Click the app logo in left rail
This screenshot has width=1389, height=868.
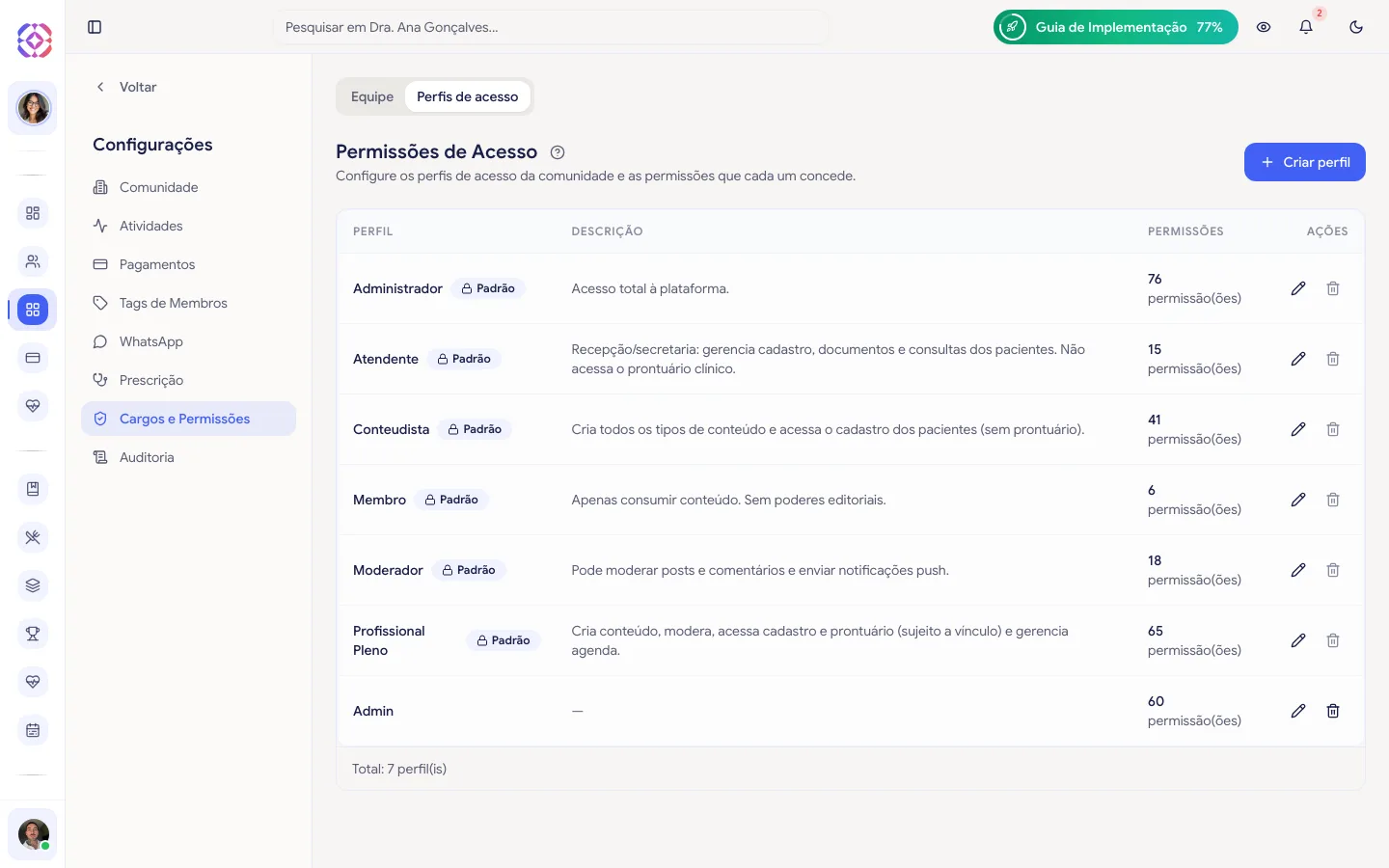pos(34,41)
